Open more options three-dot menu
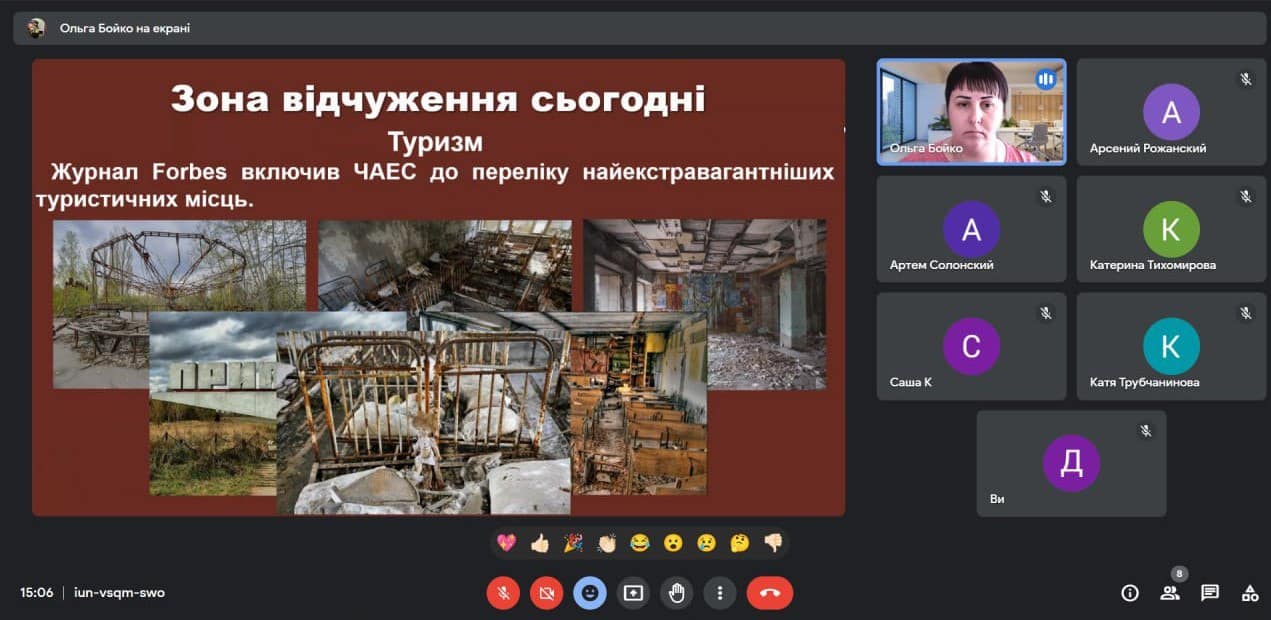Image resolution: width=1271 pixels, height=620 pixels. [x=720, y=593]
